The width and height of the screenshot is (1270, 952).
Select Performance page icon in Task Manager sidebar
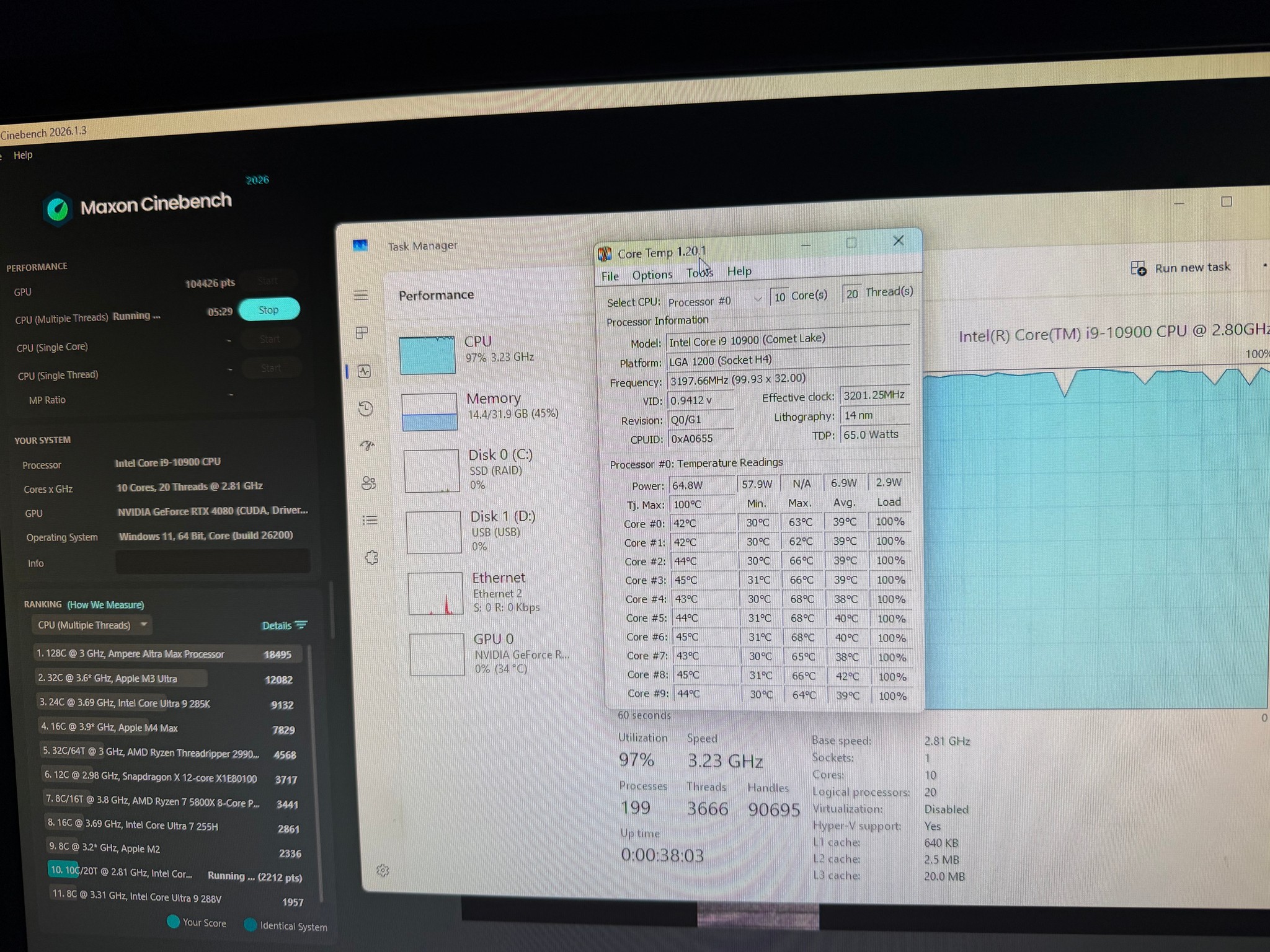(x=364, y=371)
